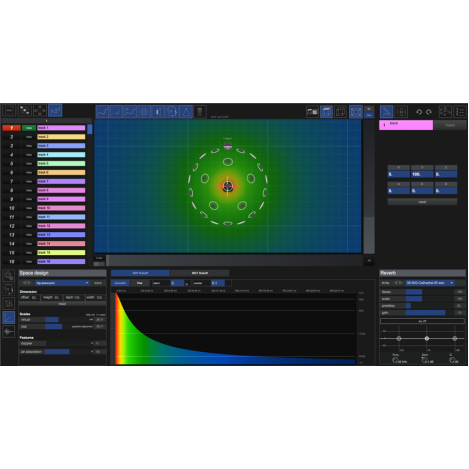Go to next reverb preset arrow

point(401,283)
